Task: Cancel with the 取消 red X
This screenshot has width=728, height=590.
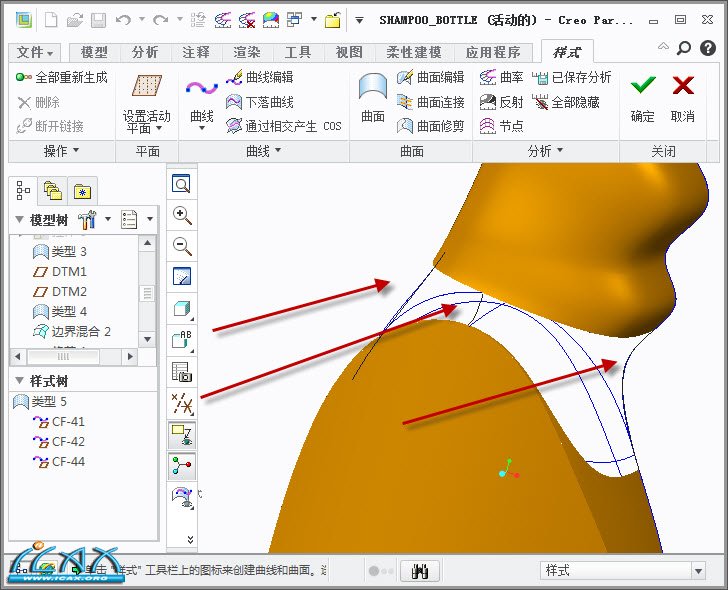Action: [x=683, y=98]
